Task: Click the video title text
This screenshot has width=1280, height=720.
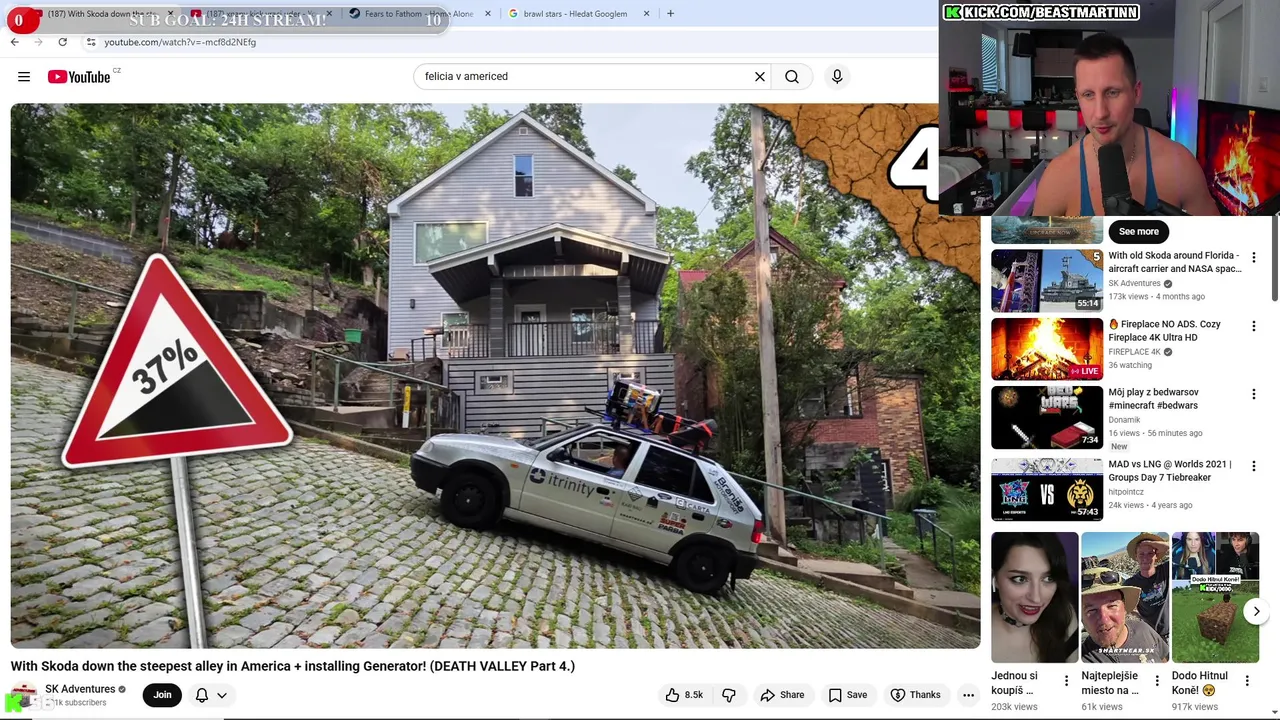Action: tap(293, 666)
